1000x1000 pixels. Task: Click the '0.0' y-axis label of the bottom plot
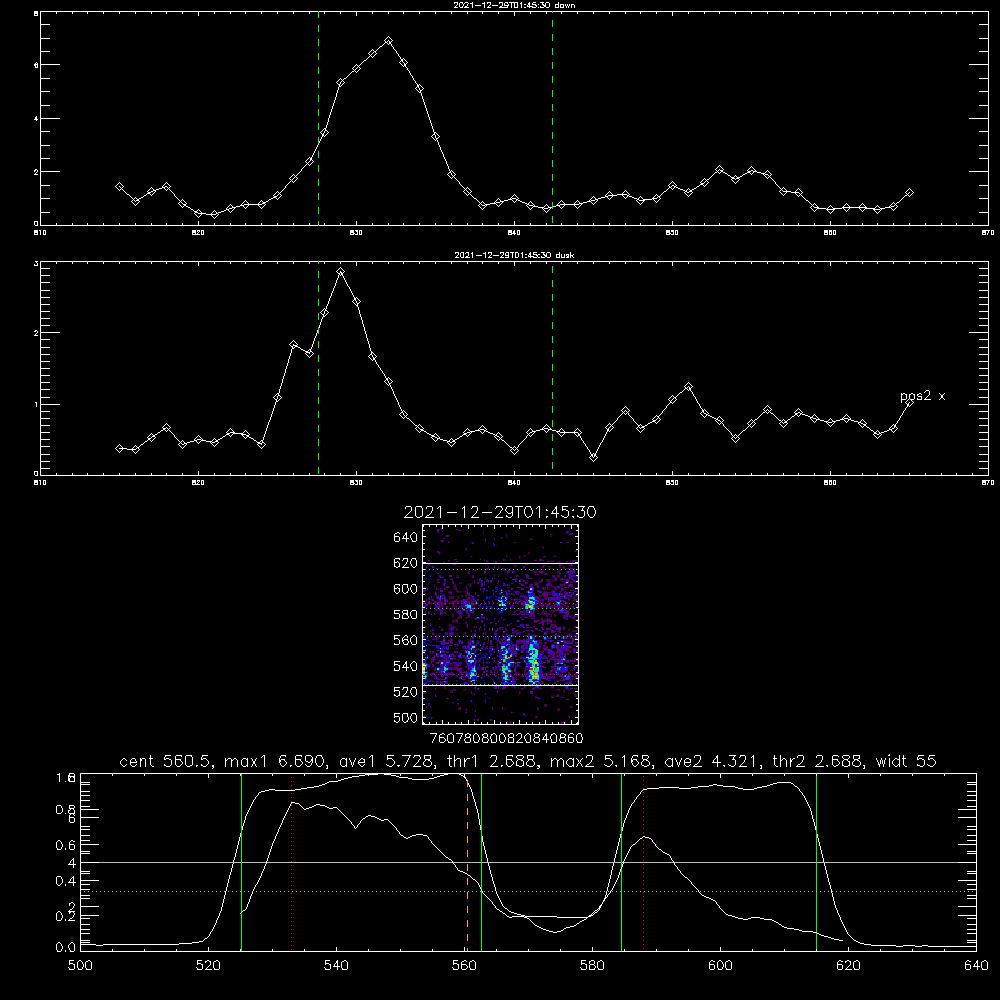66,947
